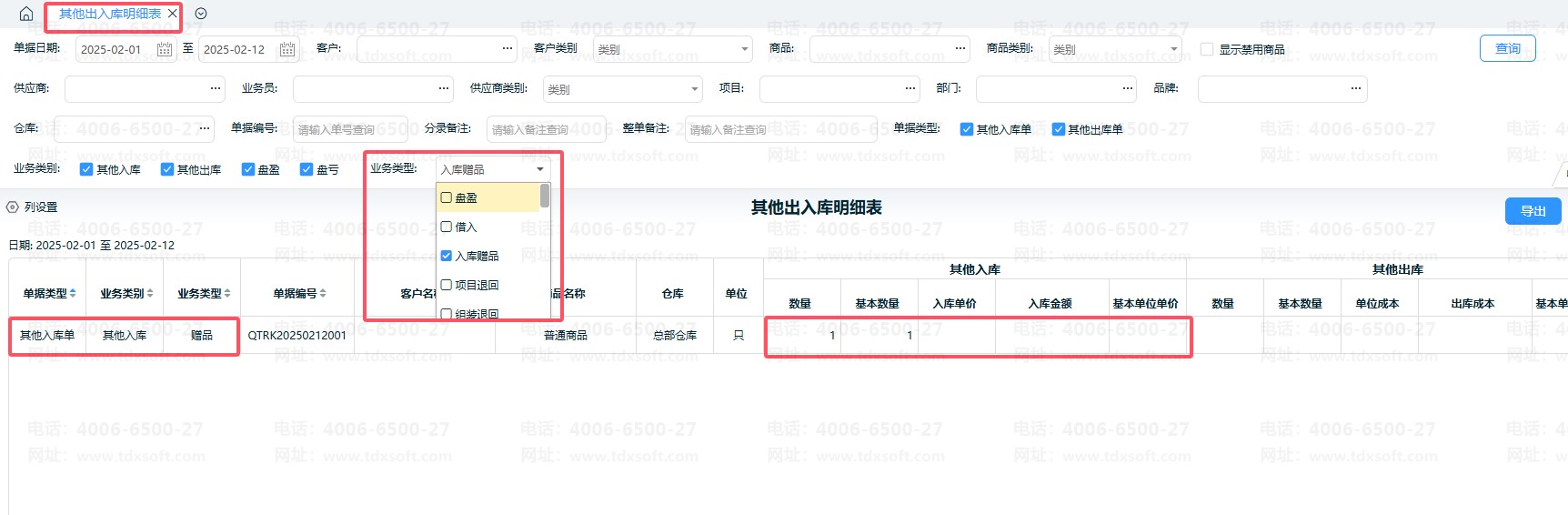The height and width of the screenshot is (515, 1568).
Task: Uncheck the 盘亏 business category checkbox
Action: 307,169
